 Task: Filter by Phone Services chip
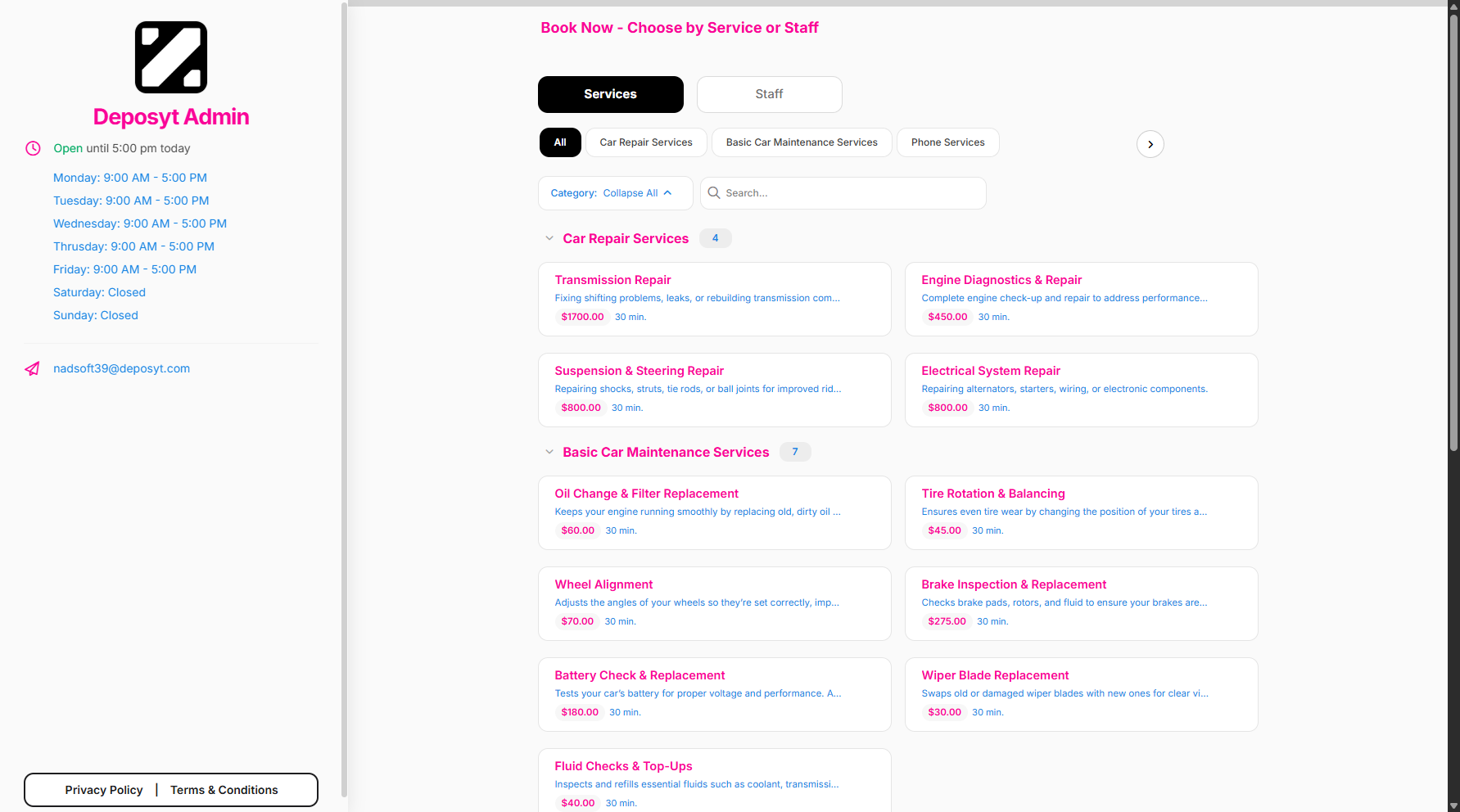point(948,142)
